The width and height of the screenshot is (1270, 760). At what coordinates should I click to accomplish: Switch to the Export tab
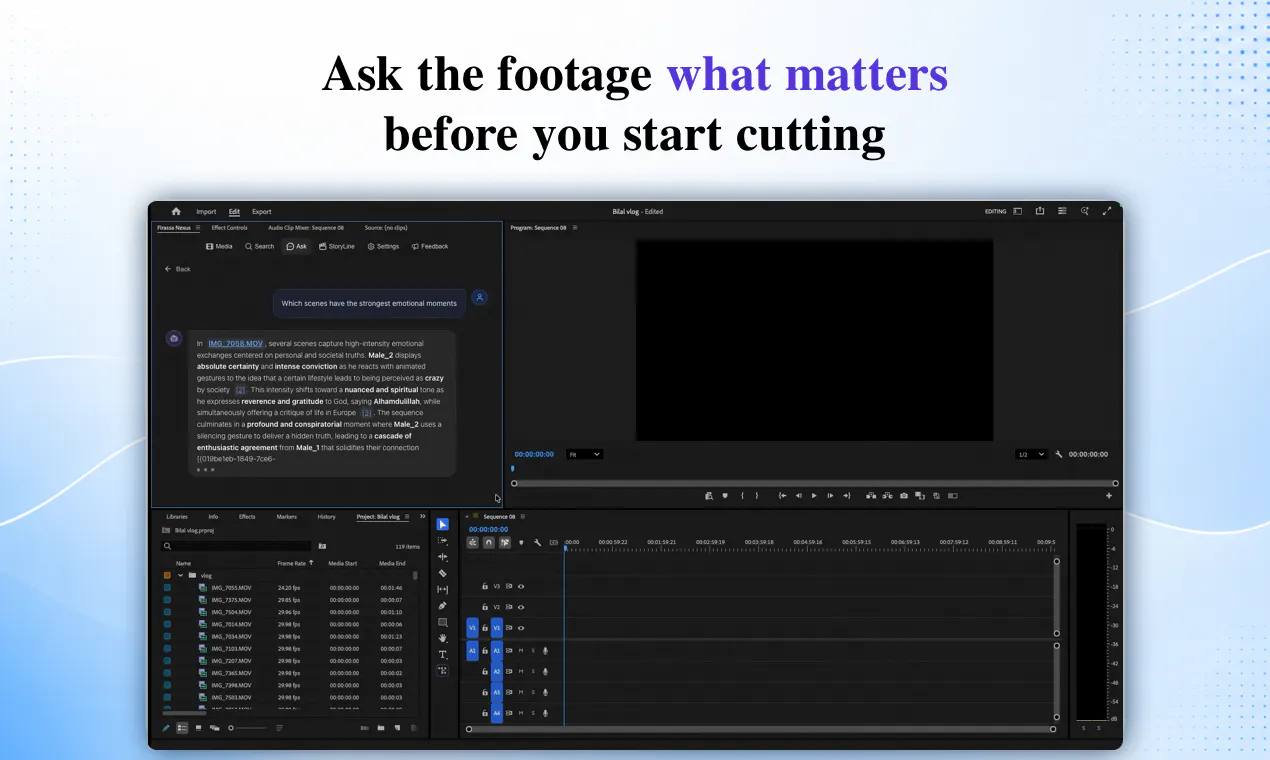[x=262, y=212]
